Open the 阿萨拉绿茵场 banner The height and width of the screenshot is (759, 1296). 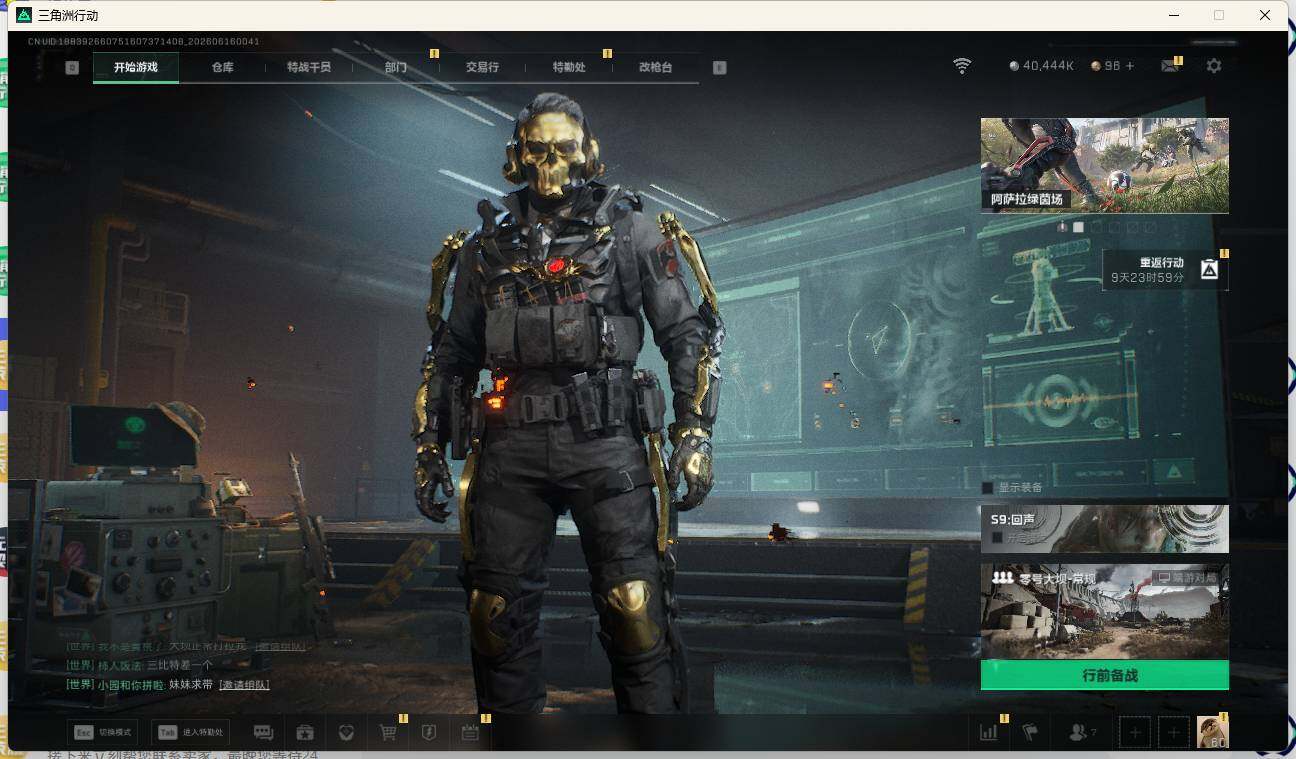(x=1104, y=165)
